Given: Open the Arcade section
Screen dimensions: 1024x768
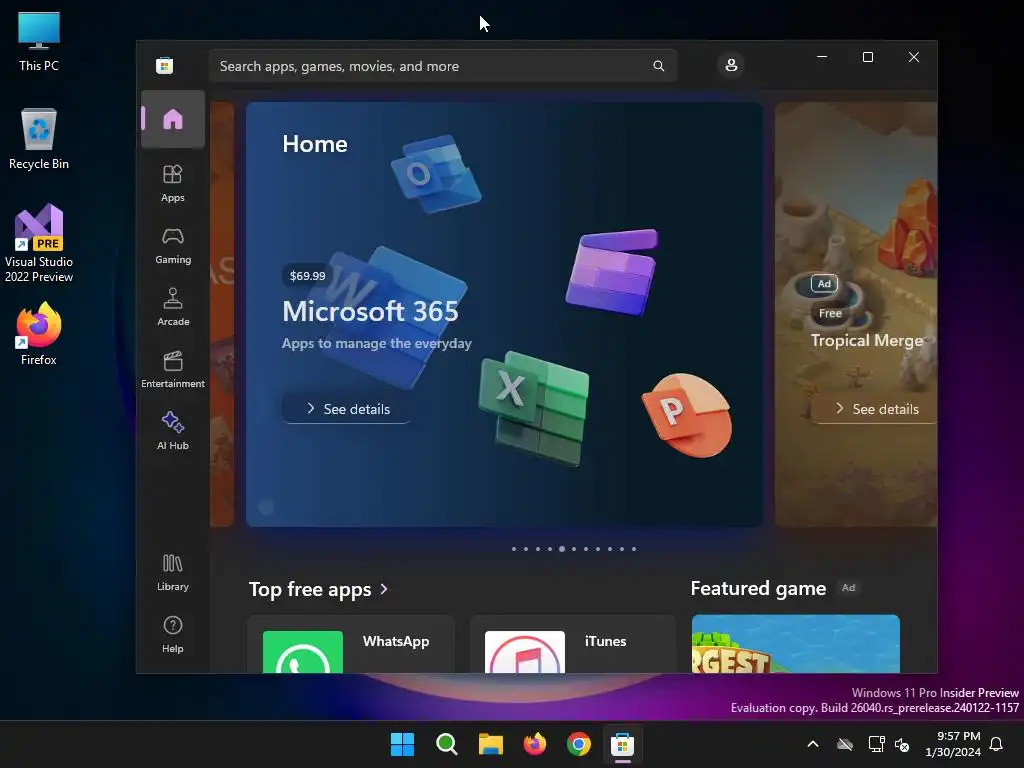Looking at the screenshot, I should 172,308.
